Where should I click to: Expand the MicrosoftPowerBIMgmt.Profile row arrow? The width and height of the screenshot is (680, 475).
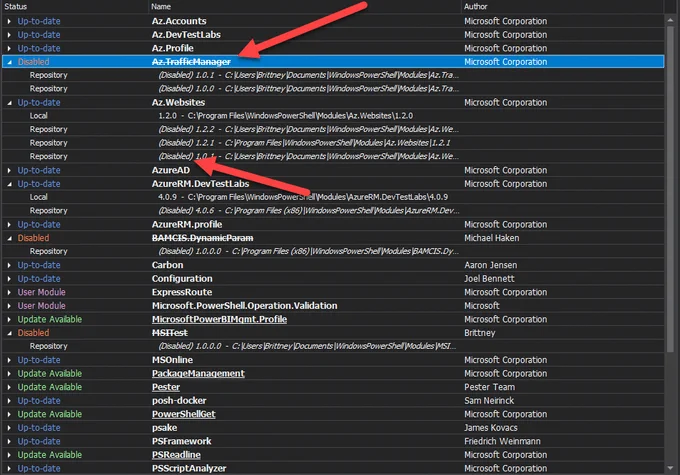(x=9, y=319)
